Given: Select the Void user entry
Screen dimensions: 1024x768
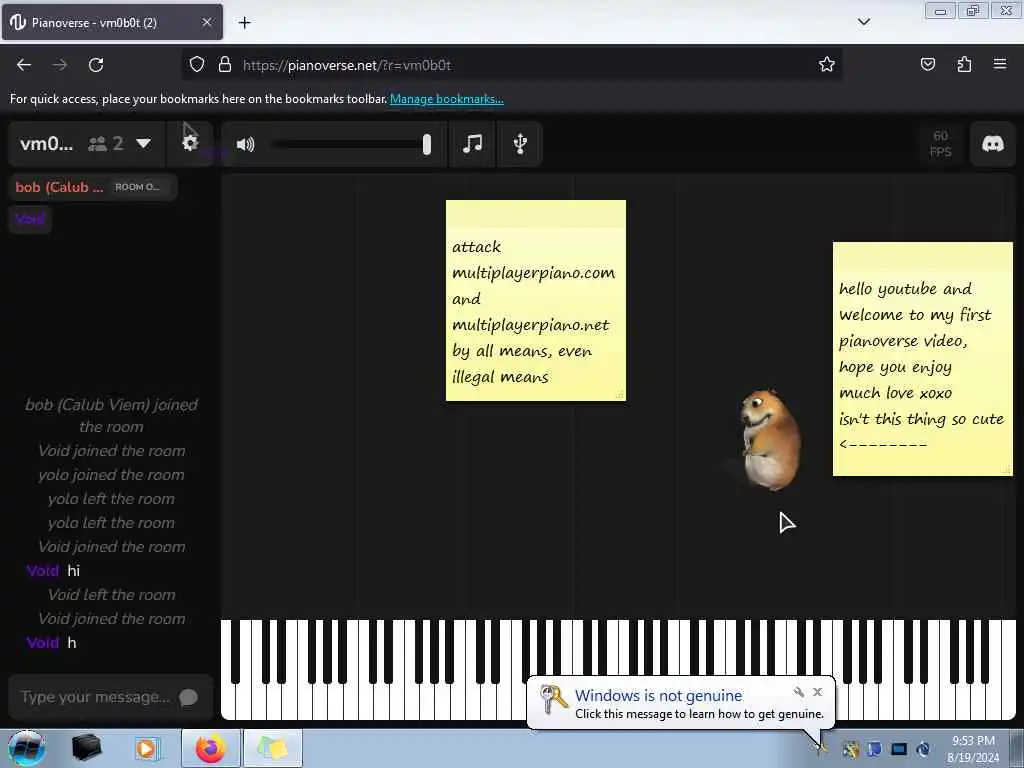Looking at the screenshot, I should pyautogui.click(x=30, y=219).
